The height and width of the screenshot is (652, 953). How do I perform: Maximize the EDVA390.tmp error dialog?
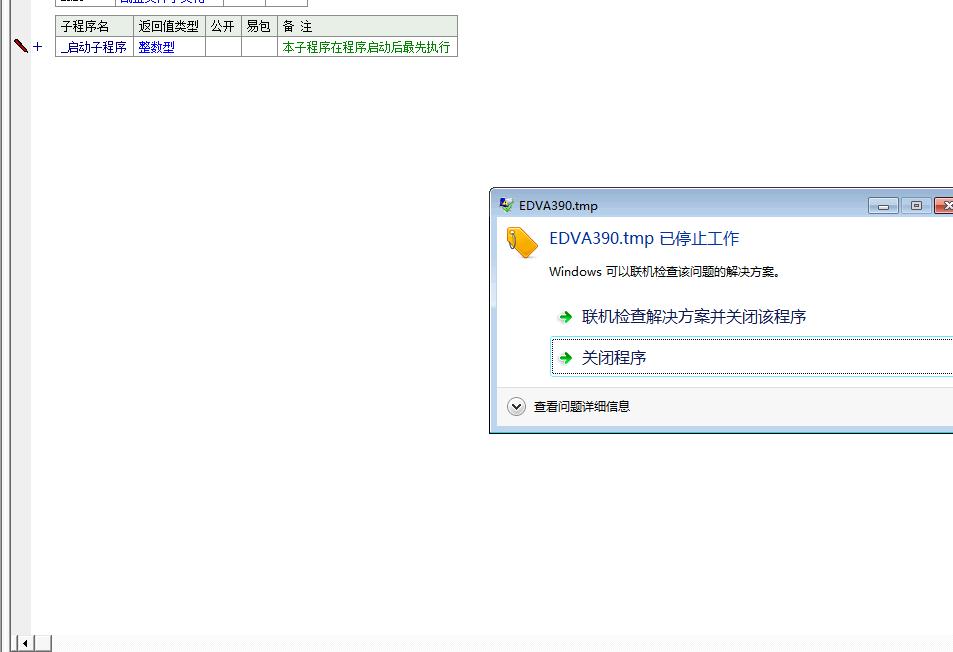coord(916,206)
